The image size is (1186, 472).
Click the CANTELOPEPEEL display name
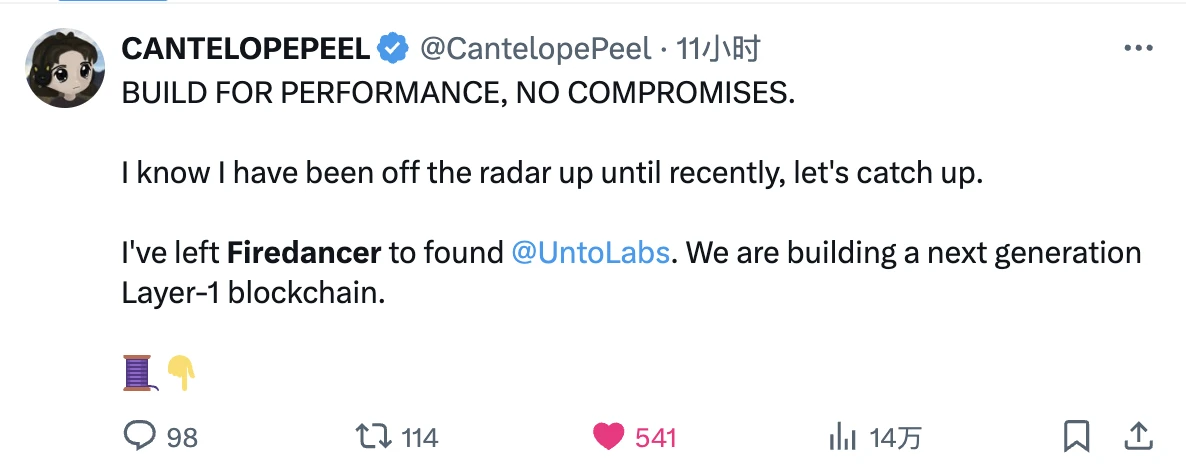tap(245, 48)
